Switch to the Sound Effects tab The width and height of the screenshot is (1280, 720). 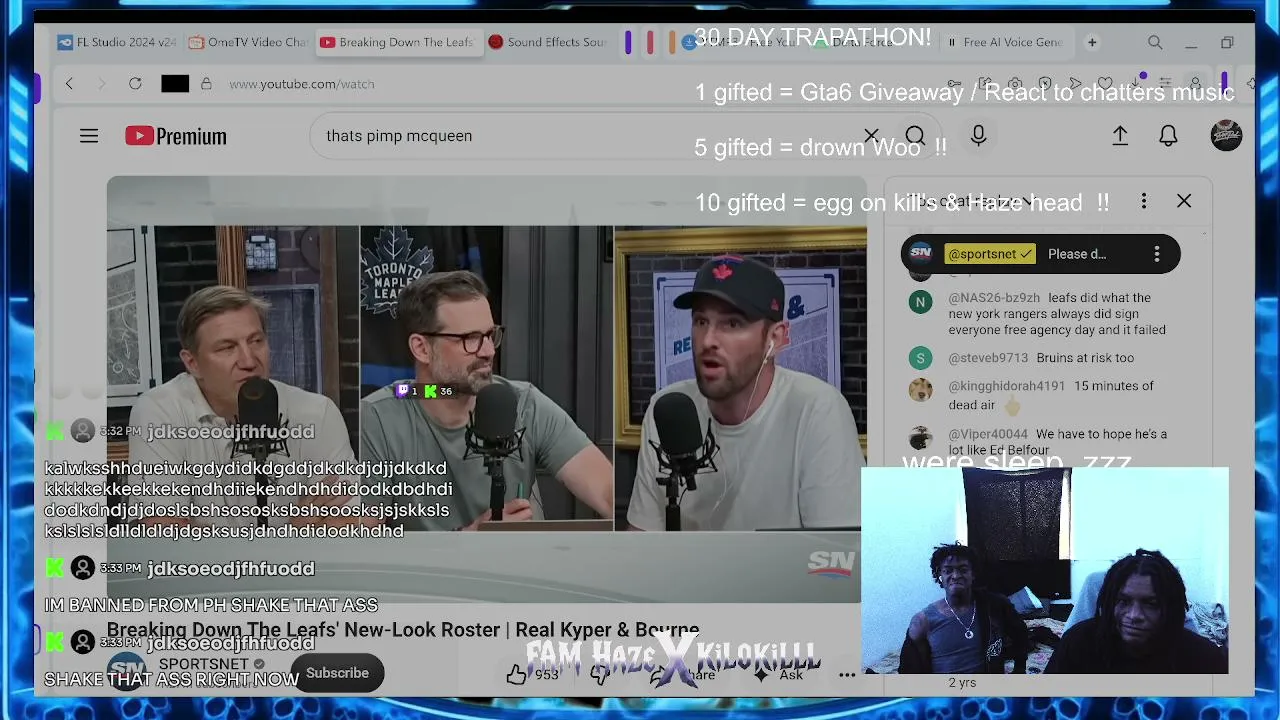click(548, 42)
